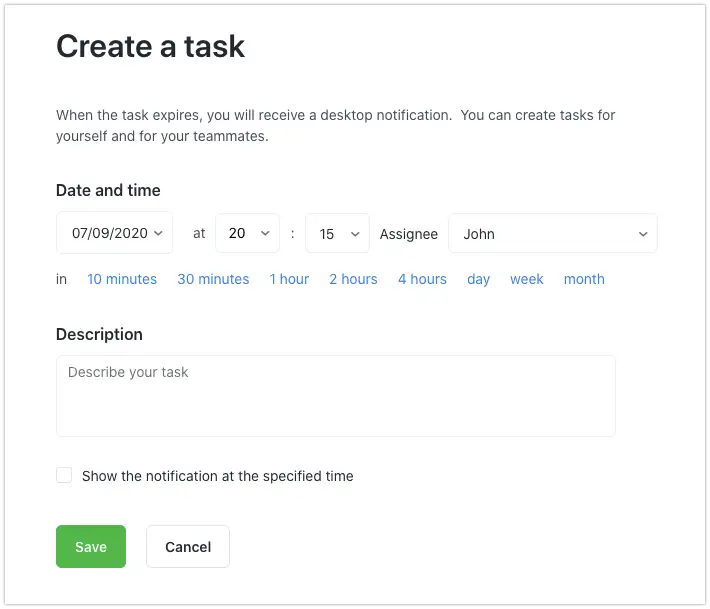Expand the hour dropdown set to 20

tap(247, 233)
